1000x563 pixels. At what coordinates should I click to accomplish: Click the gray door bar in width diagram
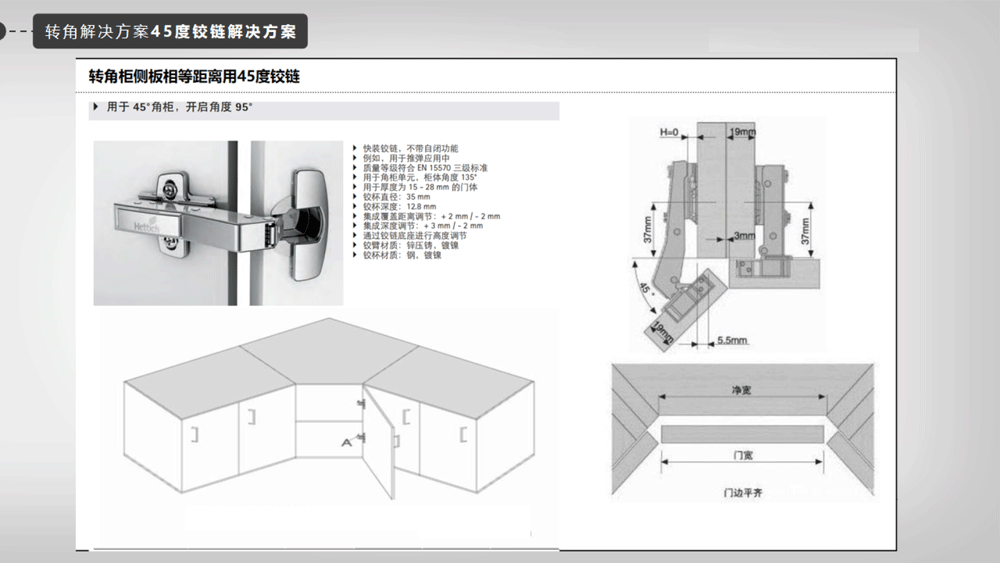pos(742,432)
